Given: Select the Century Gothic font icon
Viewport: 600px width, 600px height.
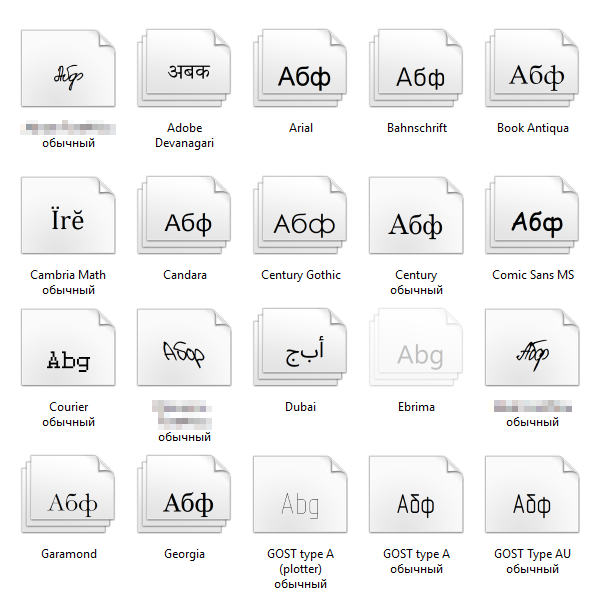Looking at the screenshot, I should coord(300,215).
